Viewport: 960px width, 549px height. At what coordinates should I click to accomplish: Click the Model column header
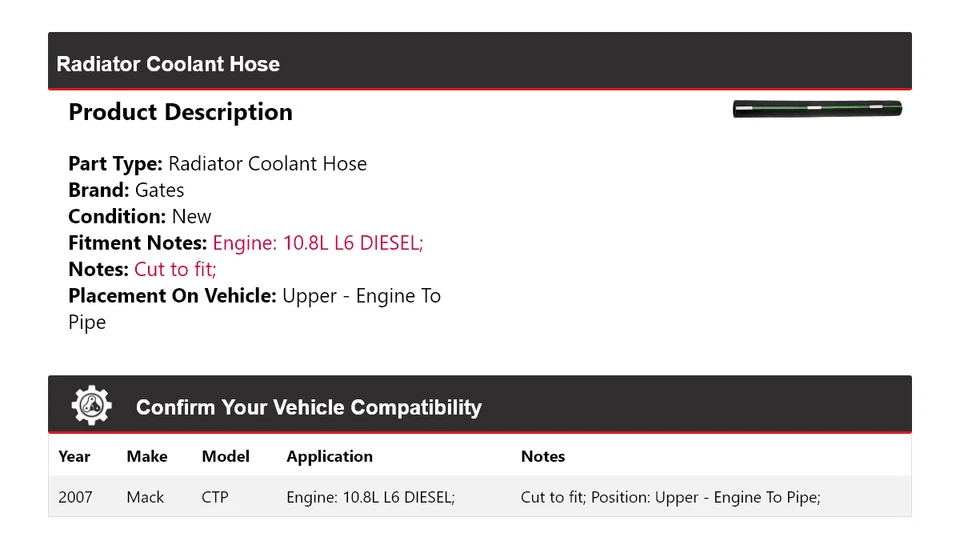tap(225, 456)
